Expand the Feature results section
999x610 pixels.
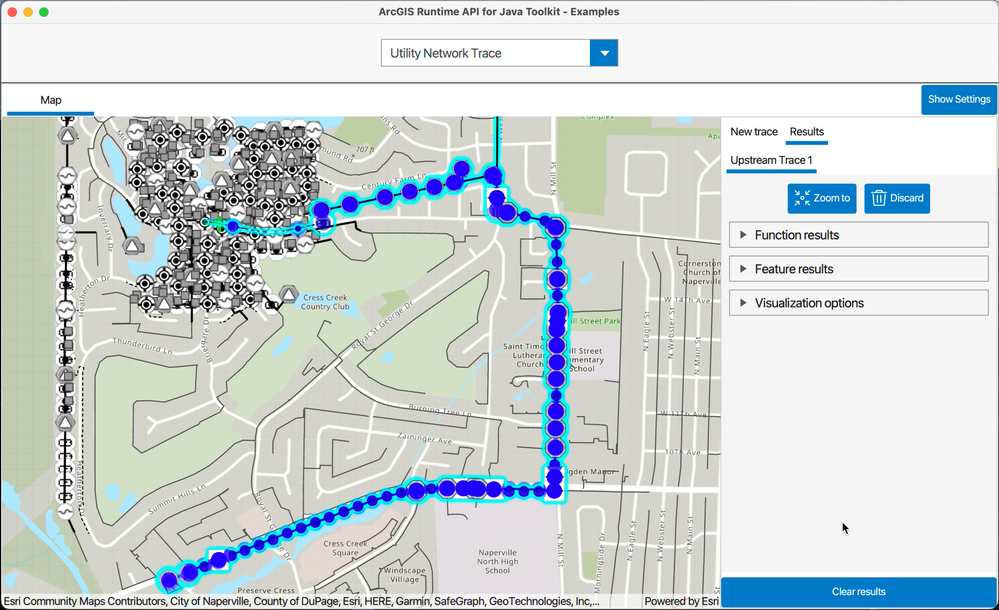(x=858, y=269)
